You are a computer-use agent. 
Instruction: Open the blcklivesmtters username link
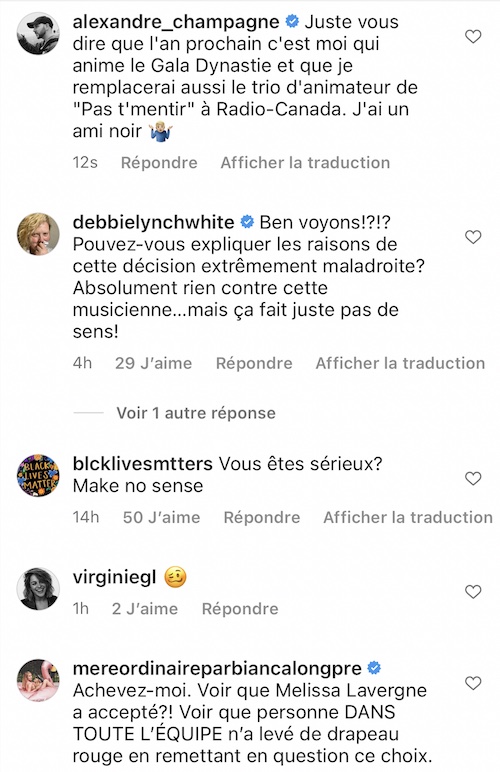click(x=143, y=464)
